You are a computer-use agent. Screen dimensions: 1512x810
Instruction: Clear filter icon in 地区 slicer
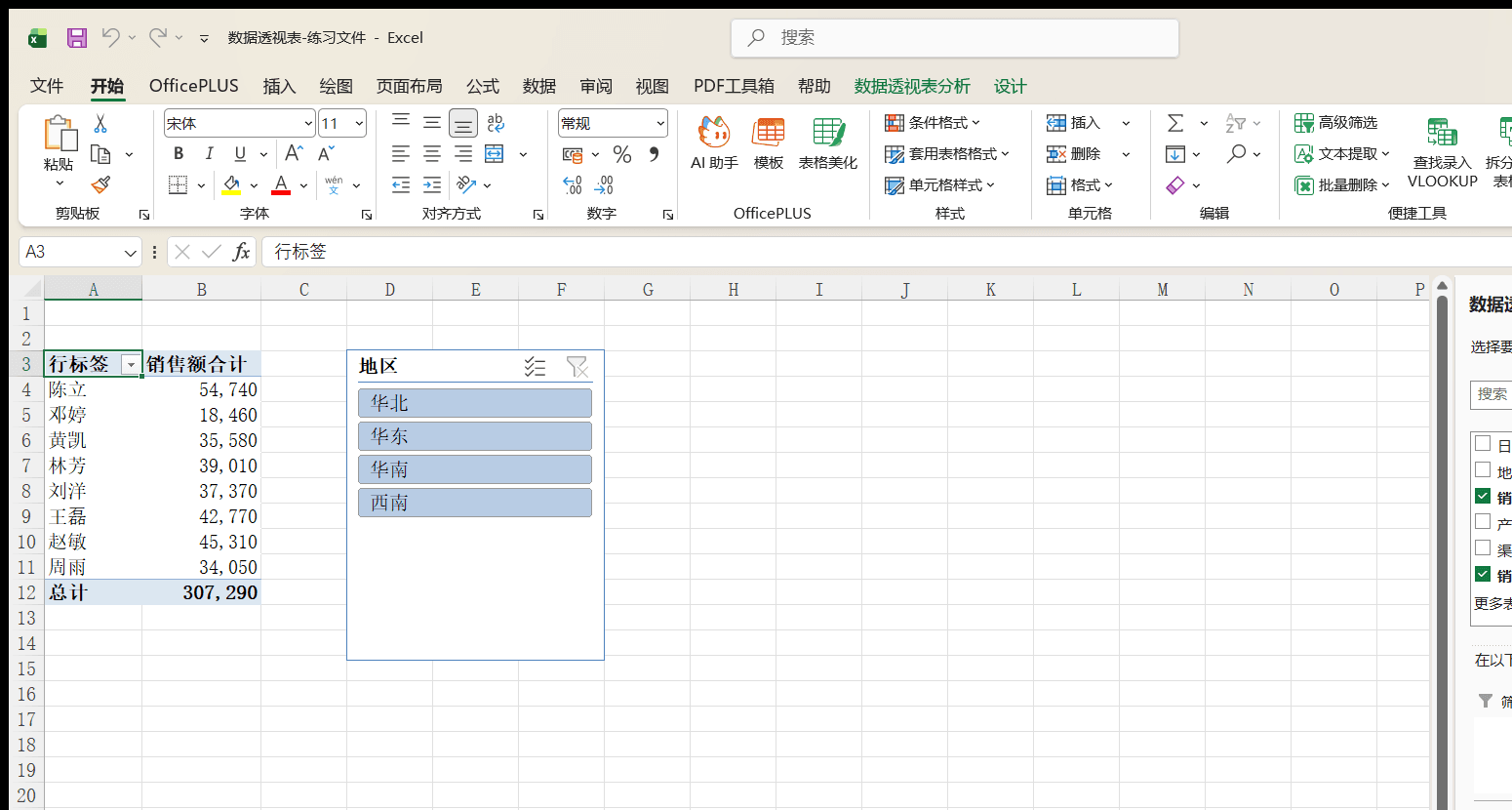(x=577, y=366)
